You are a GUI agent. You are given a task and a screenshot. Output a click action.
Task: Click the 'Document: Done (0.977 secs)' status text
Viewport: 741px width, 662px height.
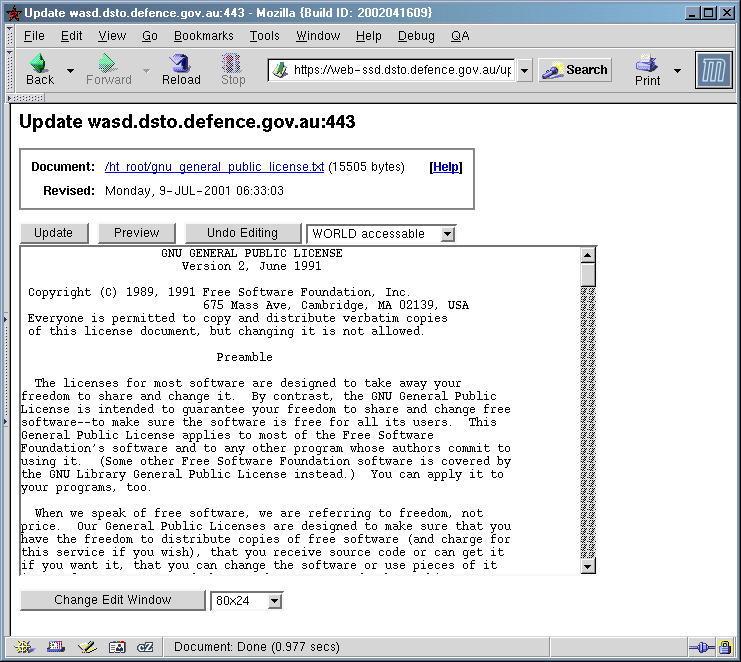tap(257, 647)
